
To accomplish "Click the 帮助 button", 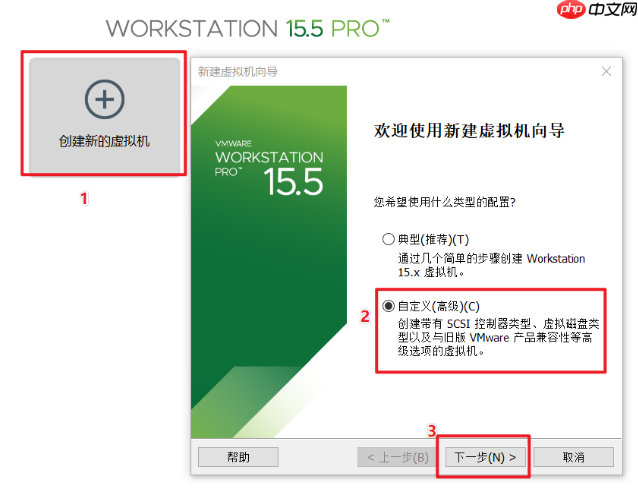I will pyautogui.click(x=238, y=457).
